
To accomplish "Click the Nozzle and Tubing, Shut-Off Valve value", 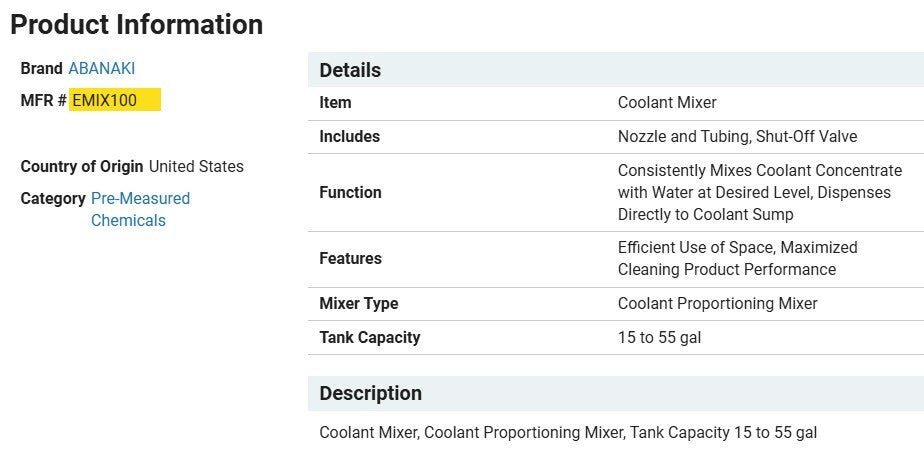I will [x=737, y=136].
